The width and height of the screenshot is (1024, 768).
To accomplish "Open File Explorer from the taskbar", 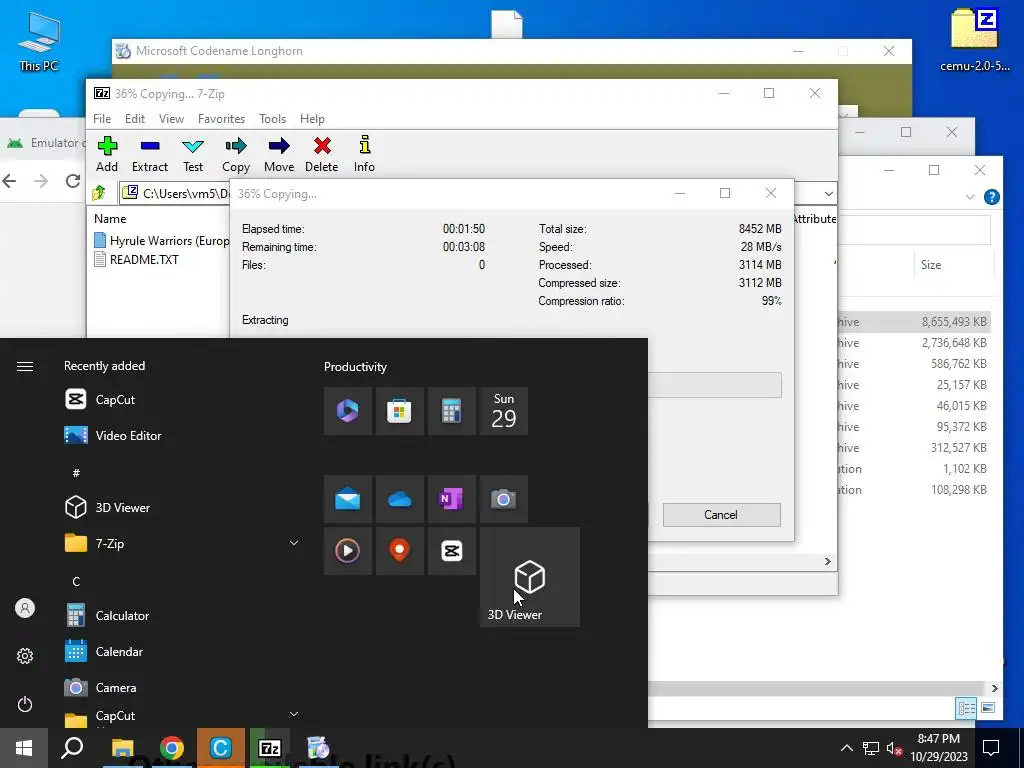I will pos(122,748).
